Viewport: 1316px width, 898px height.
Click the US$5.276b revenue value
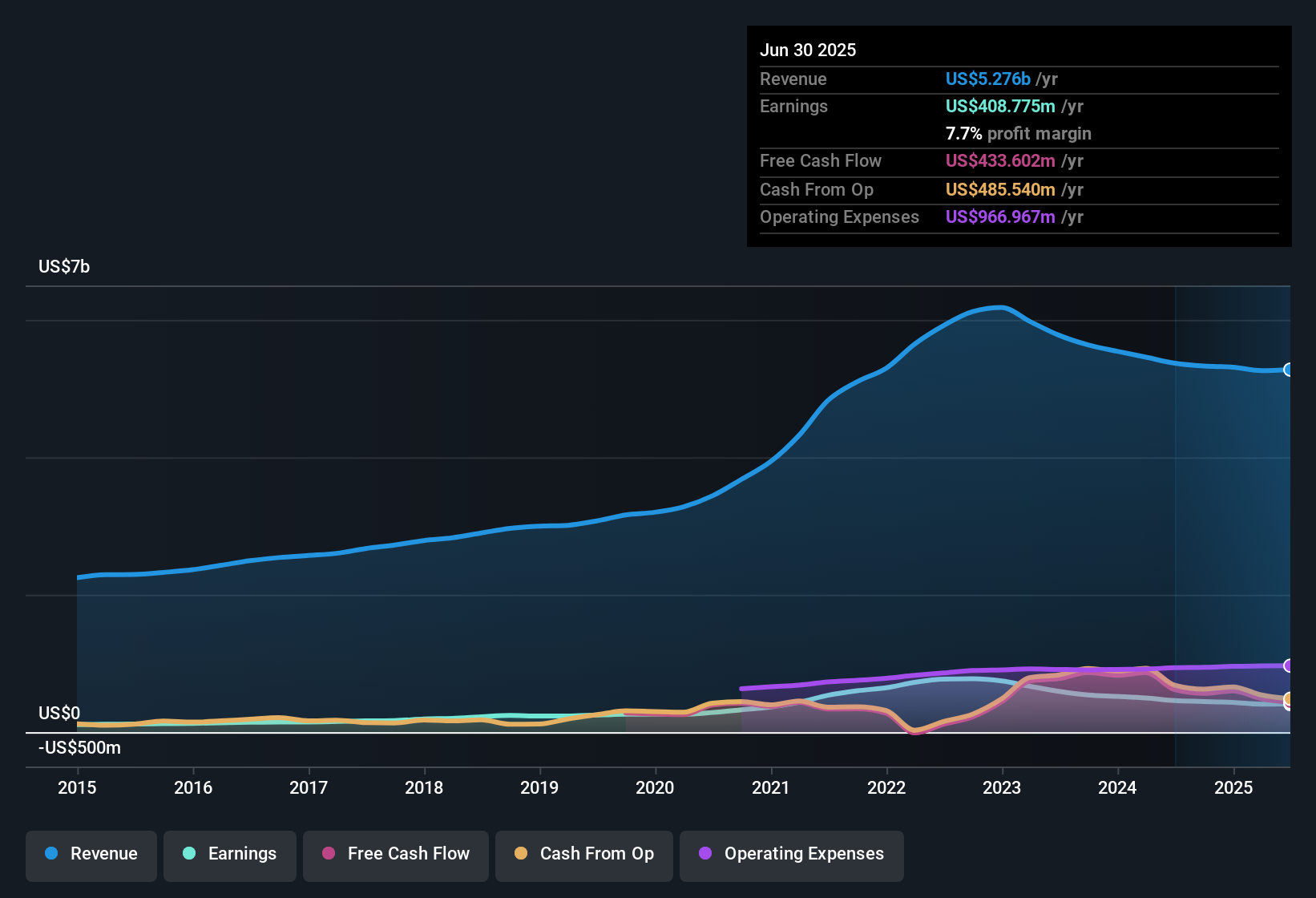click(x=987, y=79)
